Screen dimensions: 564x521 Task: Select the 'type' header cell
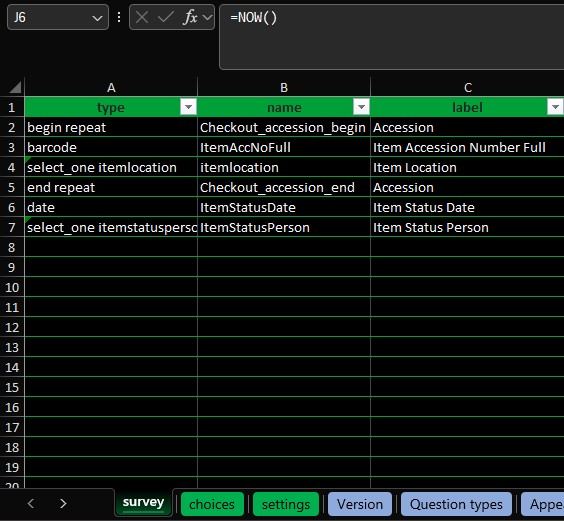pos(111,107)
